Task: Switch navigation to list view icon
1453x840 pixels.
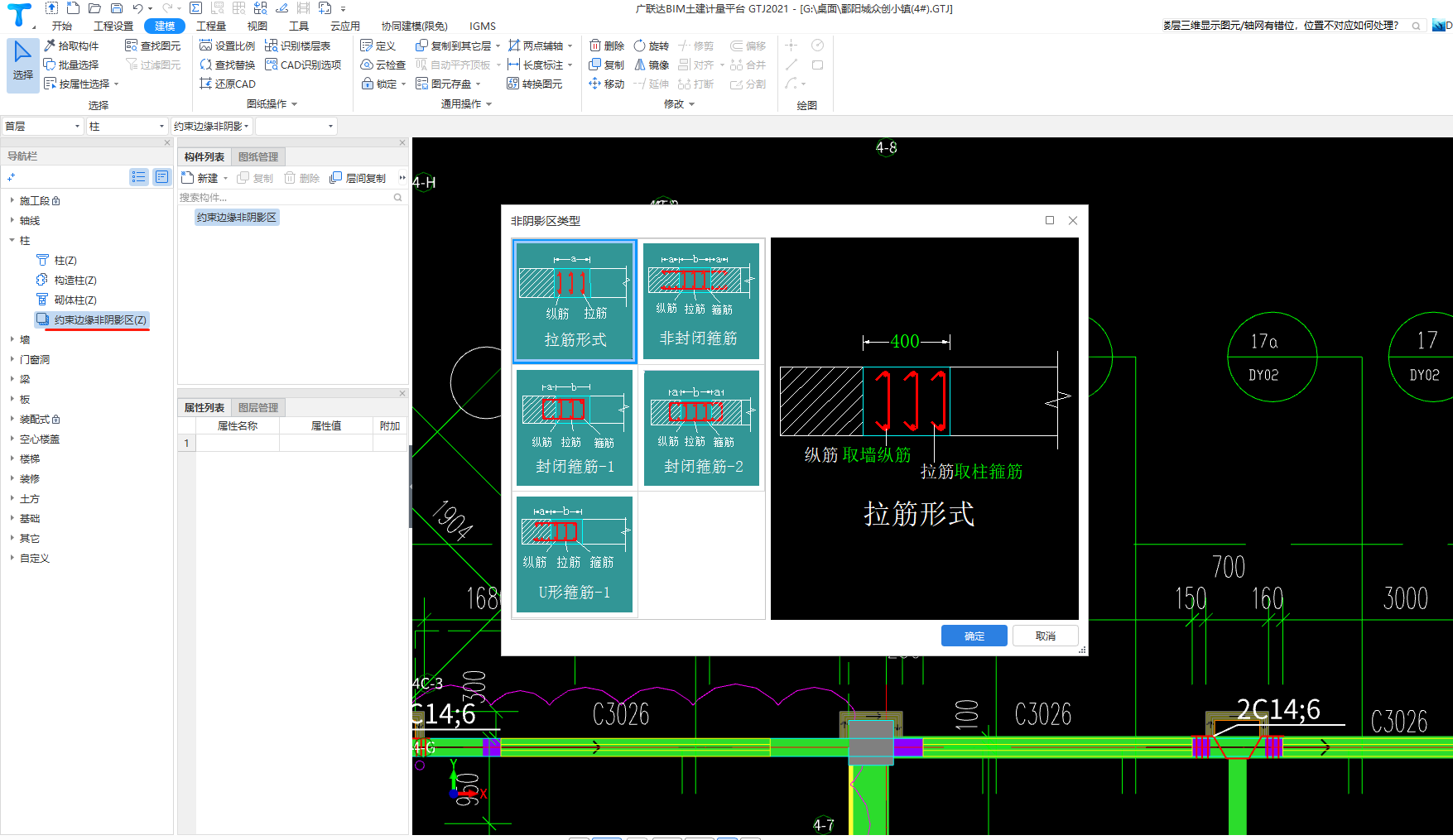Action: pos(138,176)
